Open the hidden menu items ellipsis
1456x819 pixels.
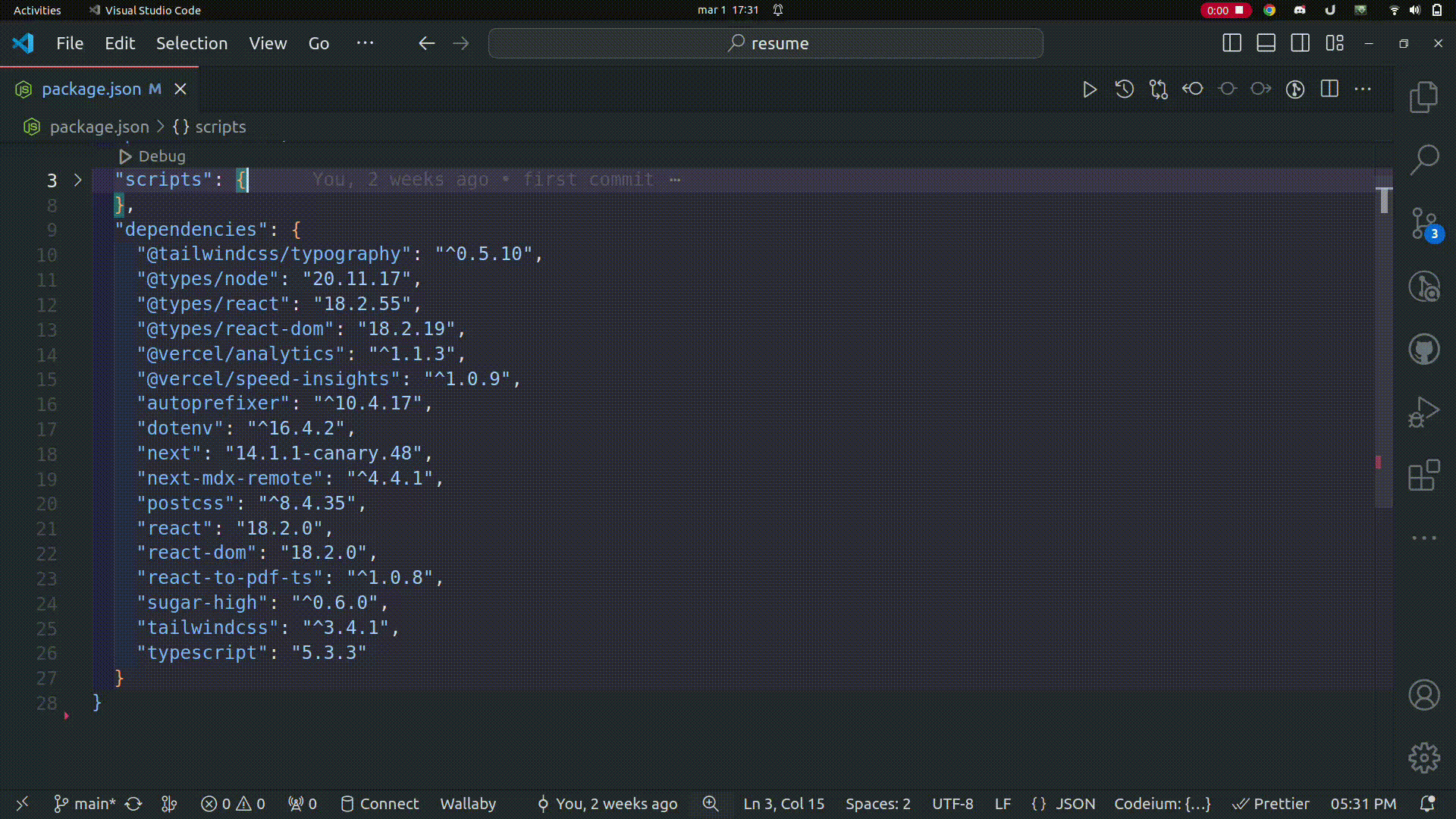coord(365,43)
